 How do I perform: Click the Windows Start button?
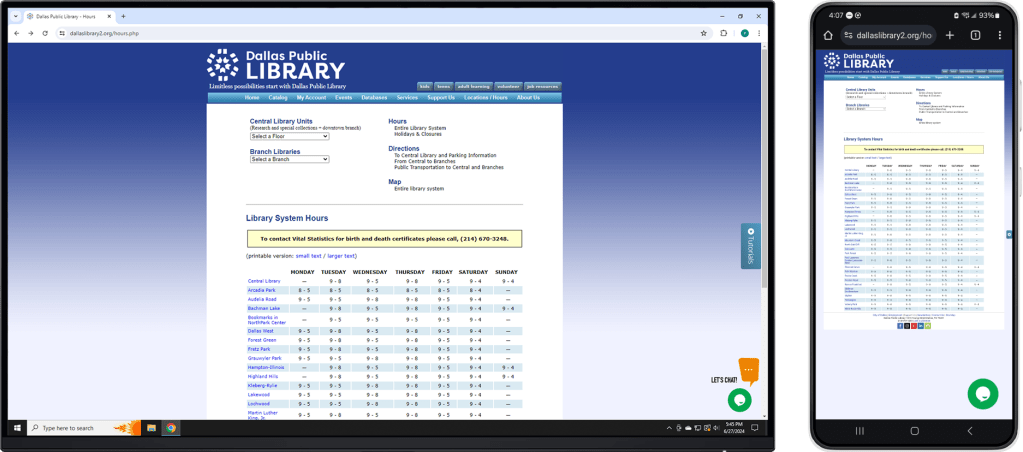(17, 428)
